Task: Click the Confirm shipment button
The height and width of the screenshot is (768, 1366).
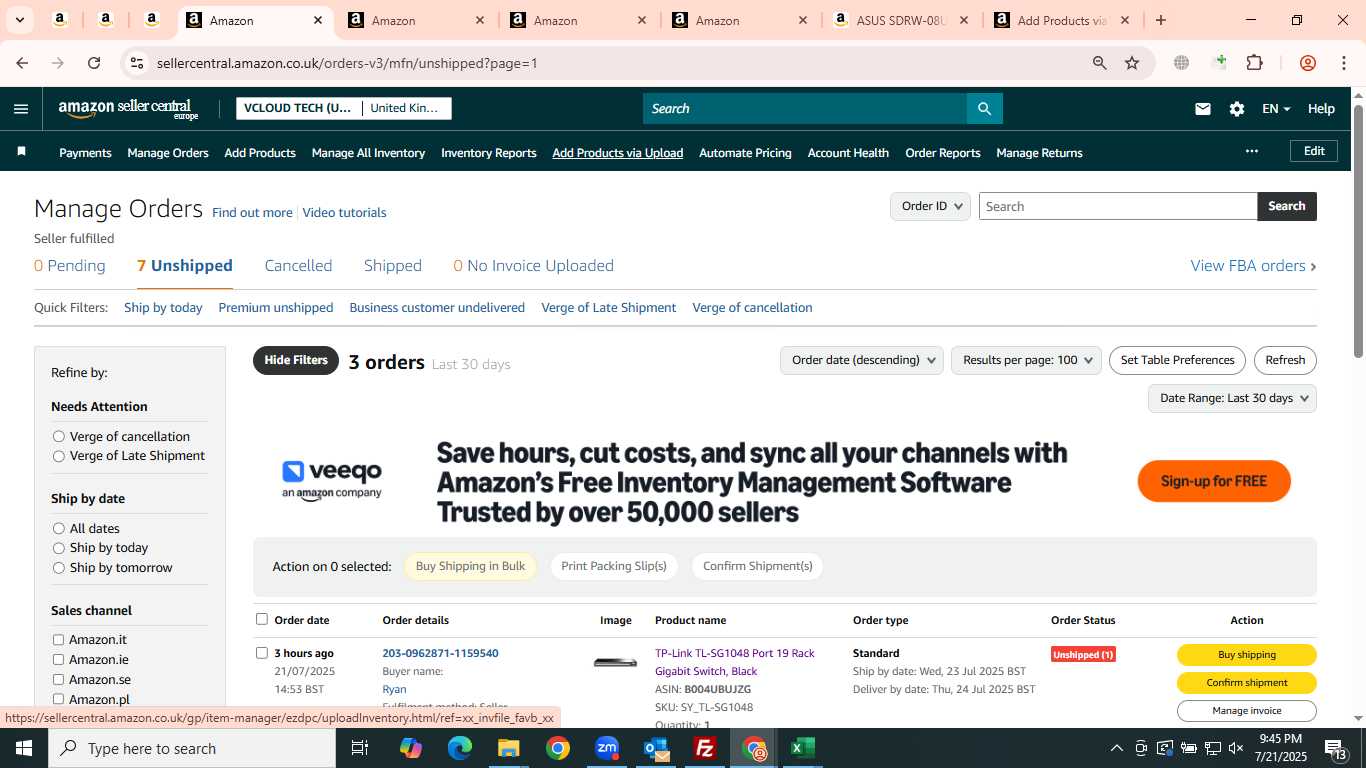Action: coord(1246,683)
